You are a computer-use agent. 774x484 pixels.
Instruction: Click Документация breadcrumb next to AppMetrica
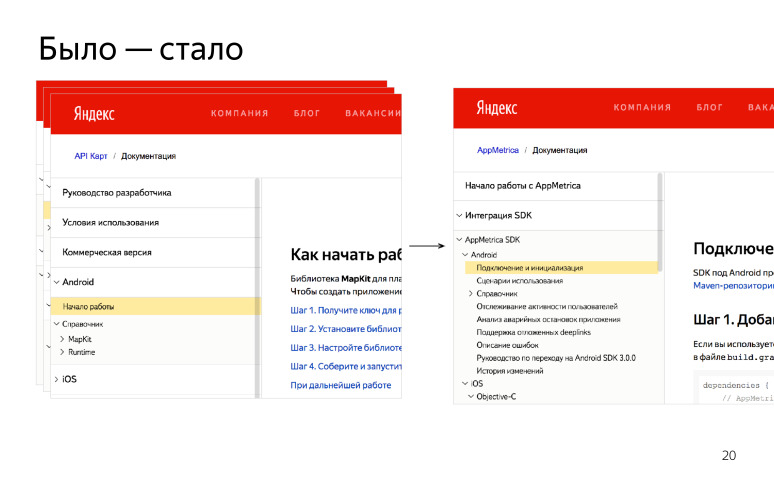(x=560, y=150)
